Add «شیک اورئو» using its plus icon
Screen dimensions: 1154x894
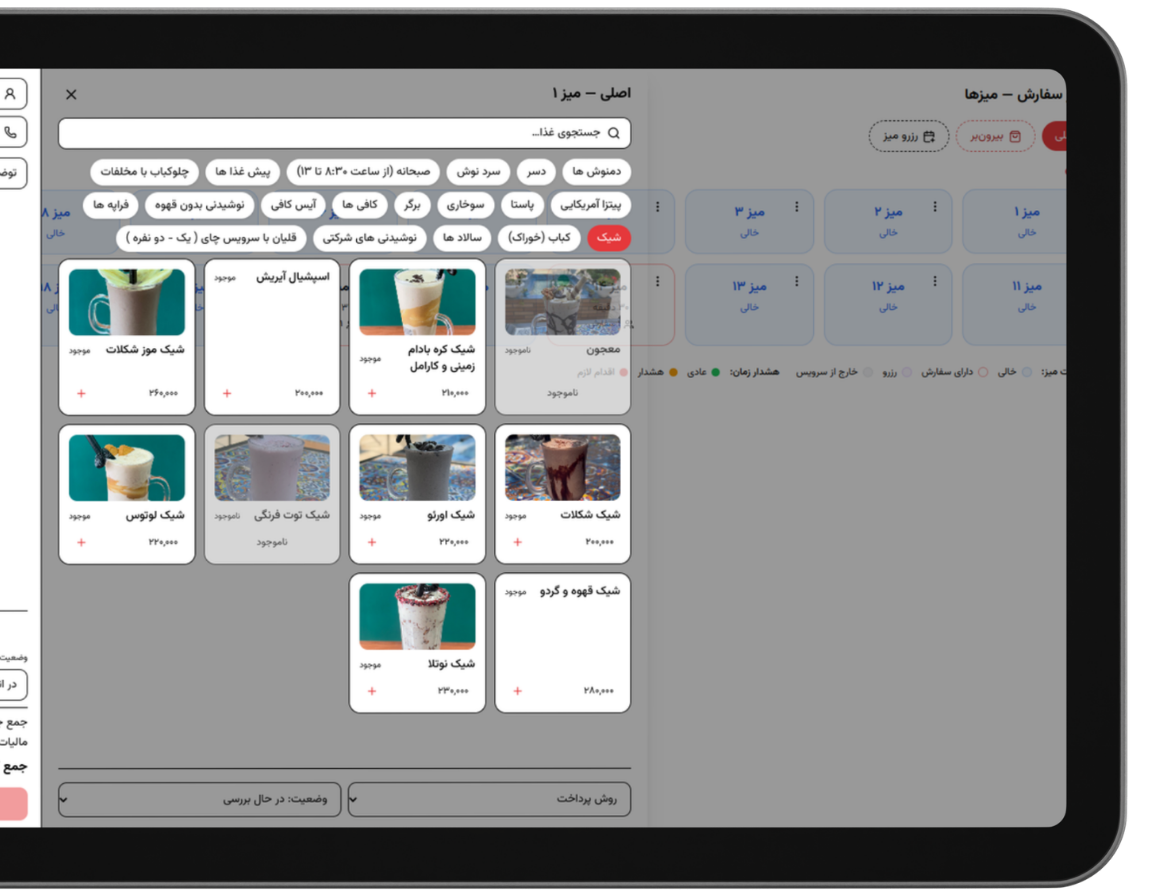[372, 542]
